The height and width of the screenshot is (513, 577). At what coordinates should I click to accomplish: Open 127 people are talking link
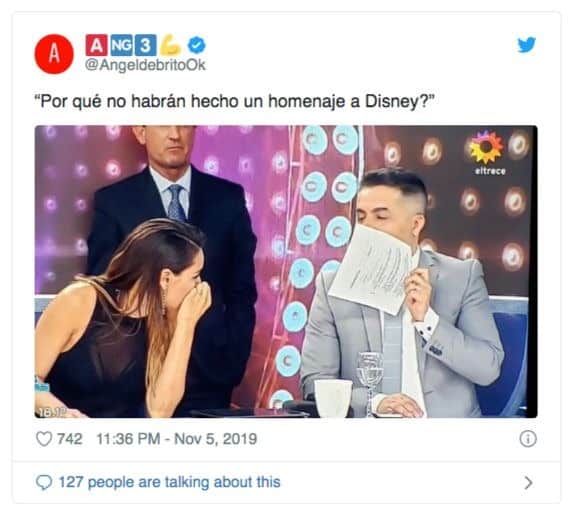click(169, 482)
